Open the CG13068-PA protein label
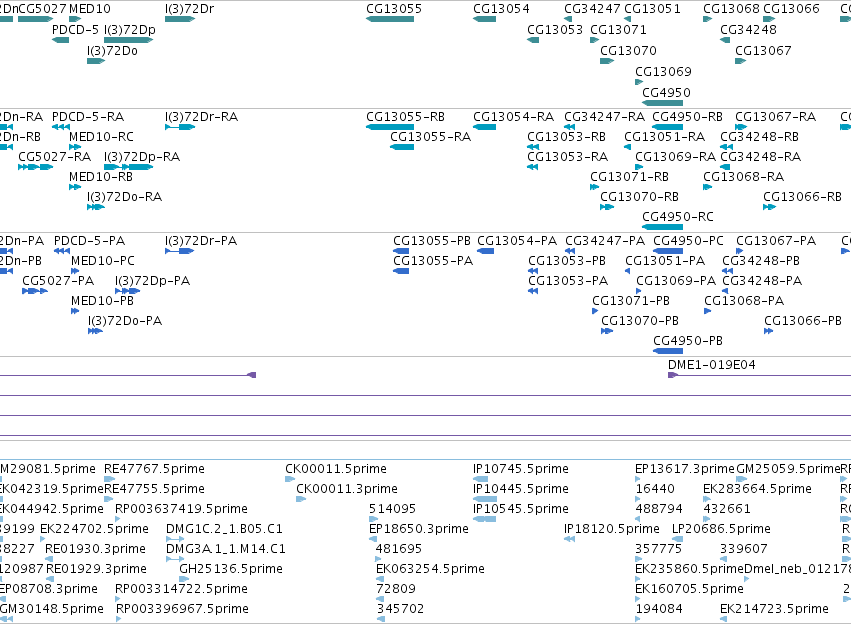The image size is (851, 624). [x=744, y=301]
